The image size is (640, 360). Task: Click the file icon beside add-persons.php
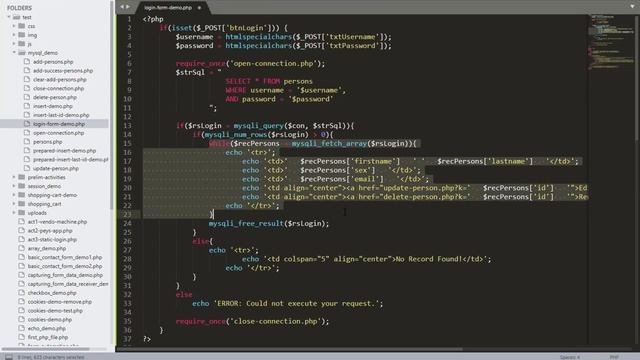[x=27, y=62]
